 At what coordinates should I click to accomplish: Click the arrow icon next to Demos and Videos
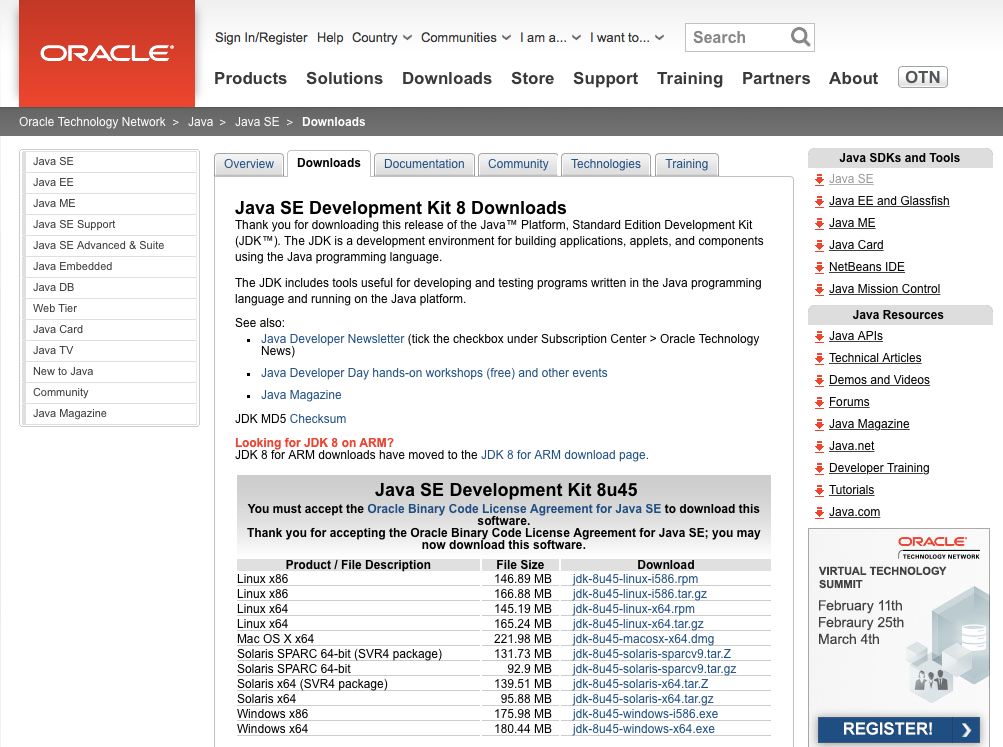(x=819, y=381)
